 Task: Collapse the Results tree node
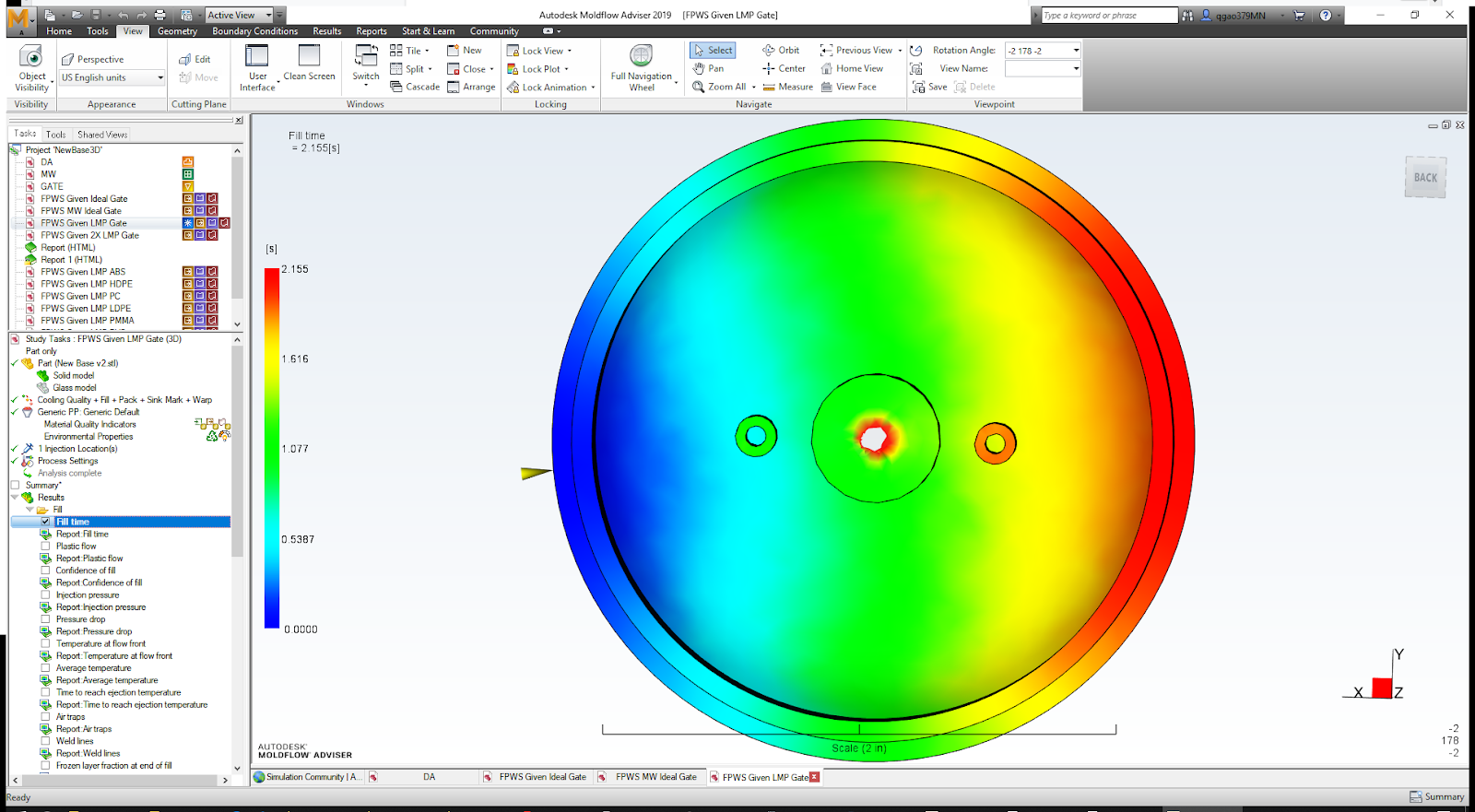click(15, 498)
